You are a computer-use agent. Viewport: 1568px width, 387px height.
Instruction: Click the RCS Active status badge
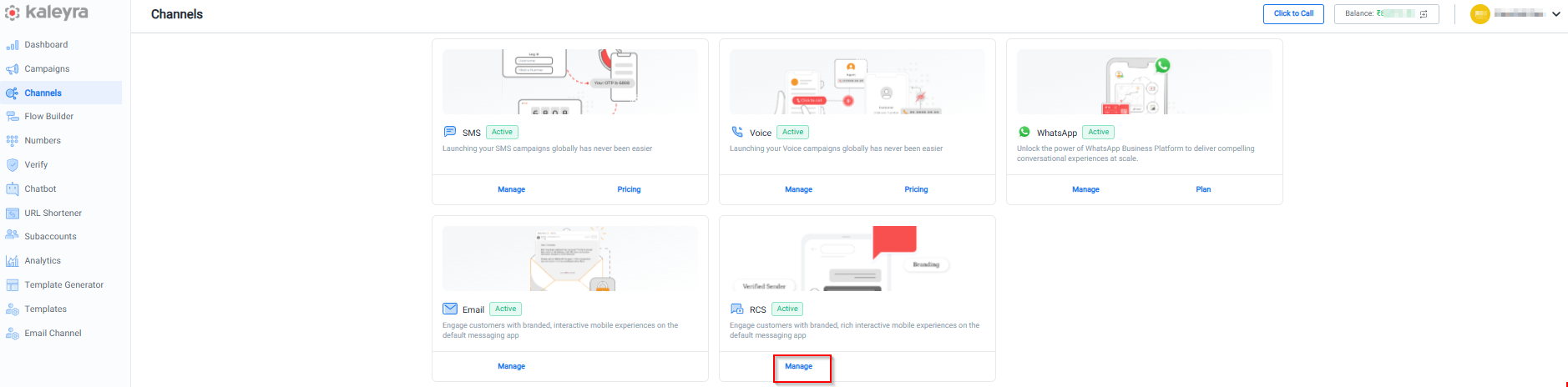pyautogui.click(x=787, y=309)
